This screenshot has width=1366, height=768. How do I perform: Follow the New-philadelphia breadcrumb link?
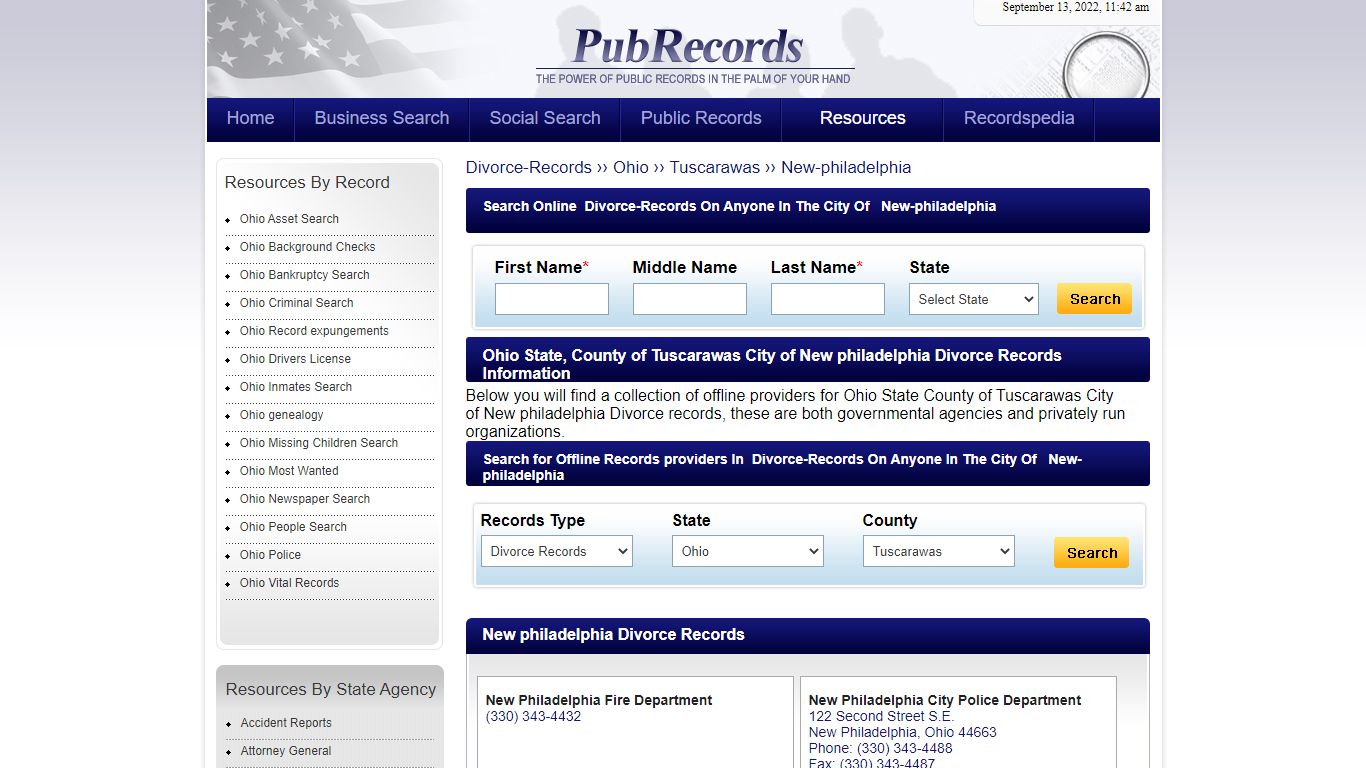coord(846,167)
